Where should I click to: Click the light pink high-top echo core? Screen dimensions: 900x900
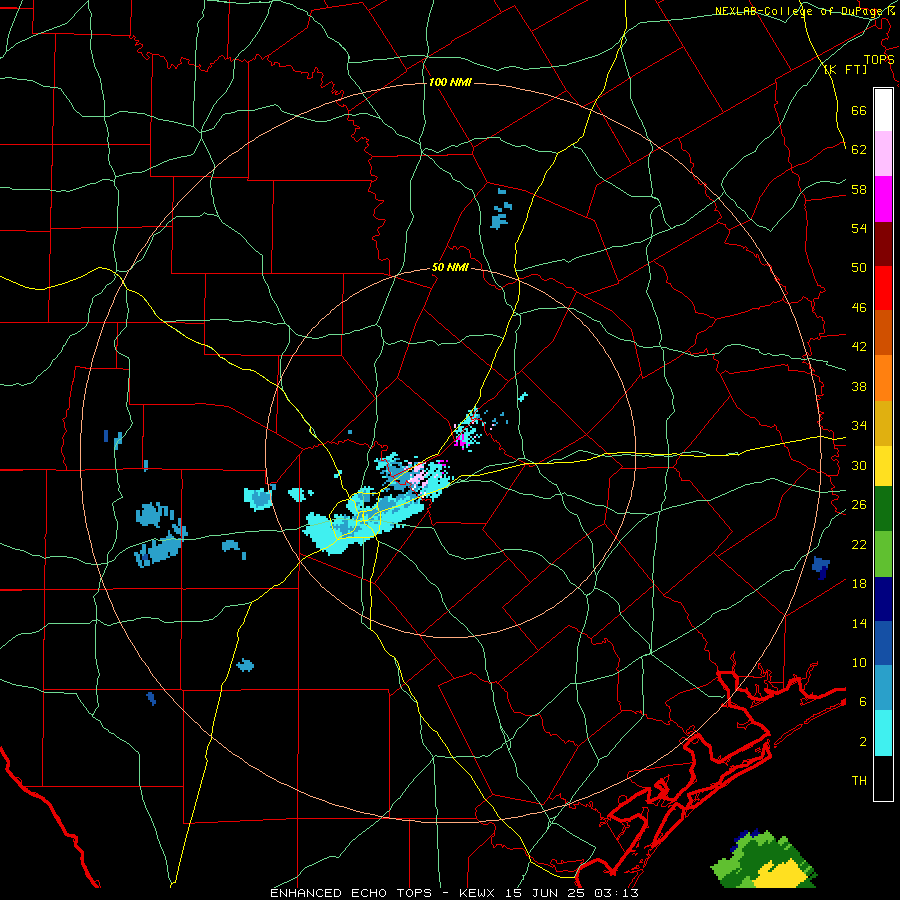[x=418, y=475]
